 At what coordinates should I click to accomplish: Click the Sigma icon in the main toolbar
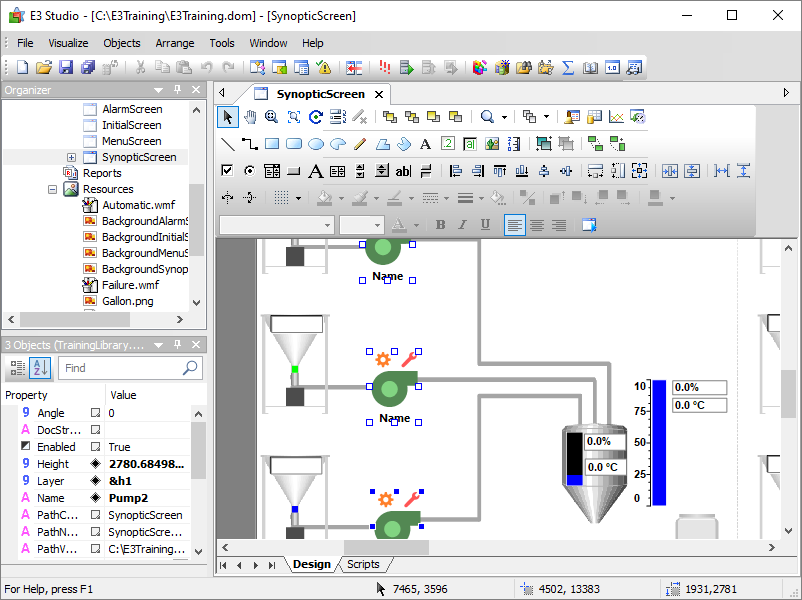pyautogui.click(x=568, y=68)
